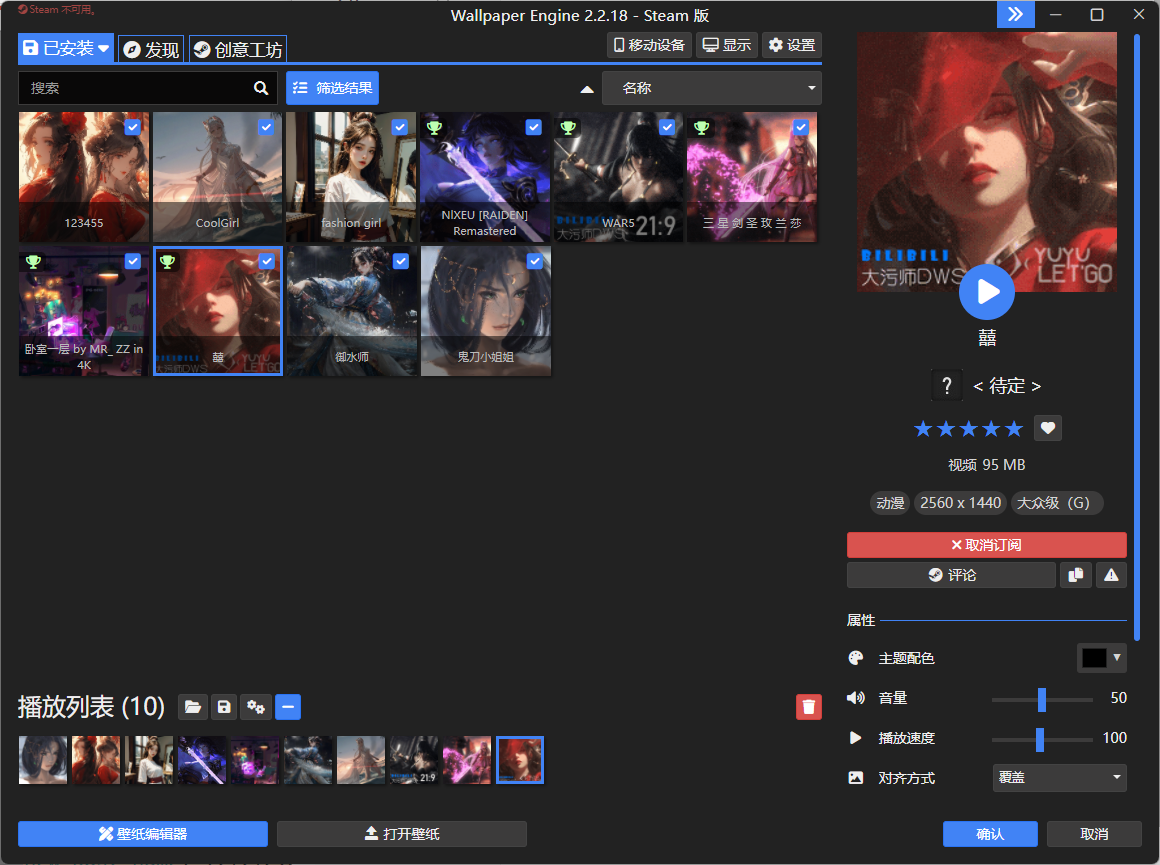Select first playlist thumbnail dark-haired girl

43,760
